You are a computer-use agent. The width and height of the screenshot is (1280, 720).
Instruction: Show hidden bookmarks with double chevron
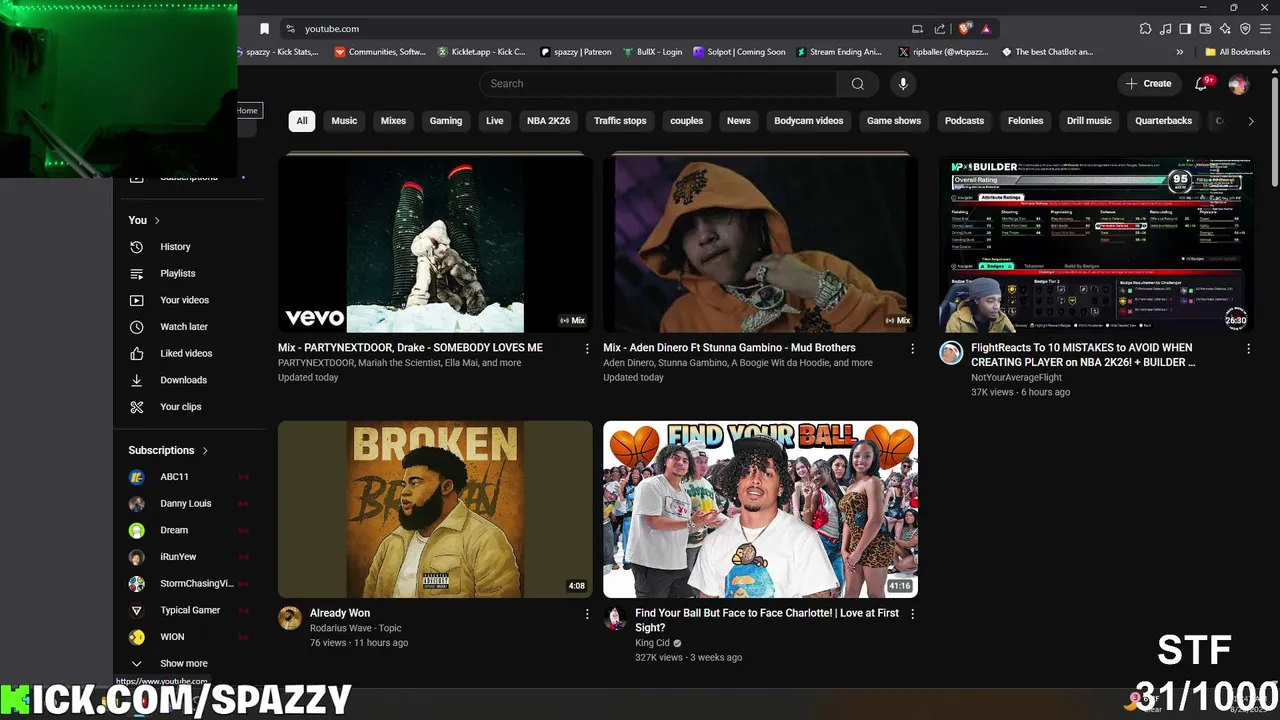(x=1180, y=52)
